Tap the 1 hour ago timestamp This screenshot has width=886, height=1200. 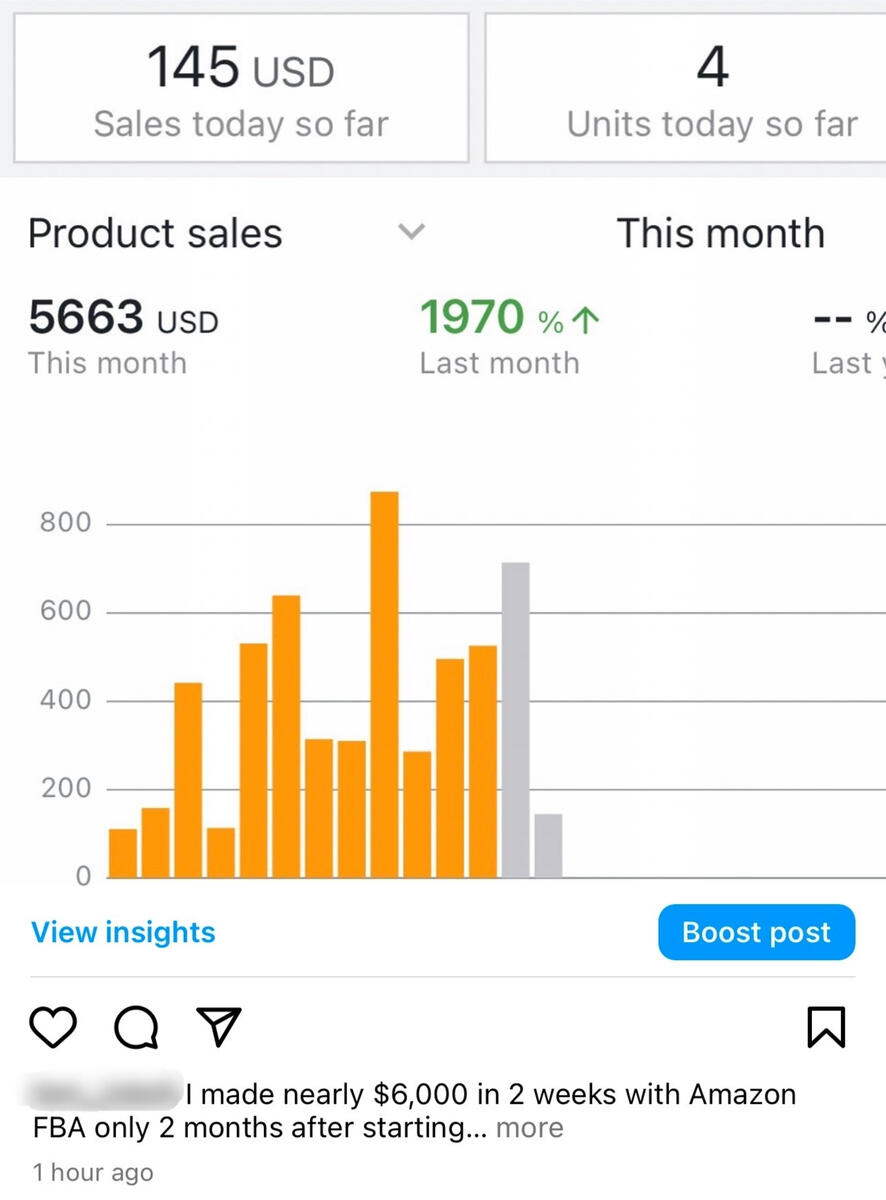click(92, 1172)
